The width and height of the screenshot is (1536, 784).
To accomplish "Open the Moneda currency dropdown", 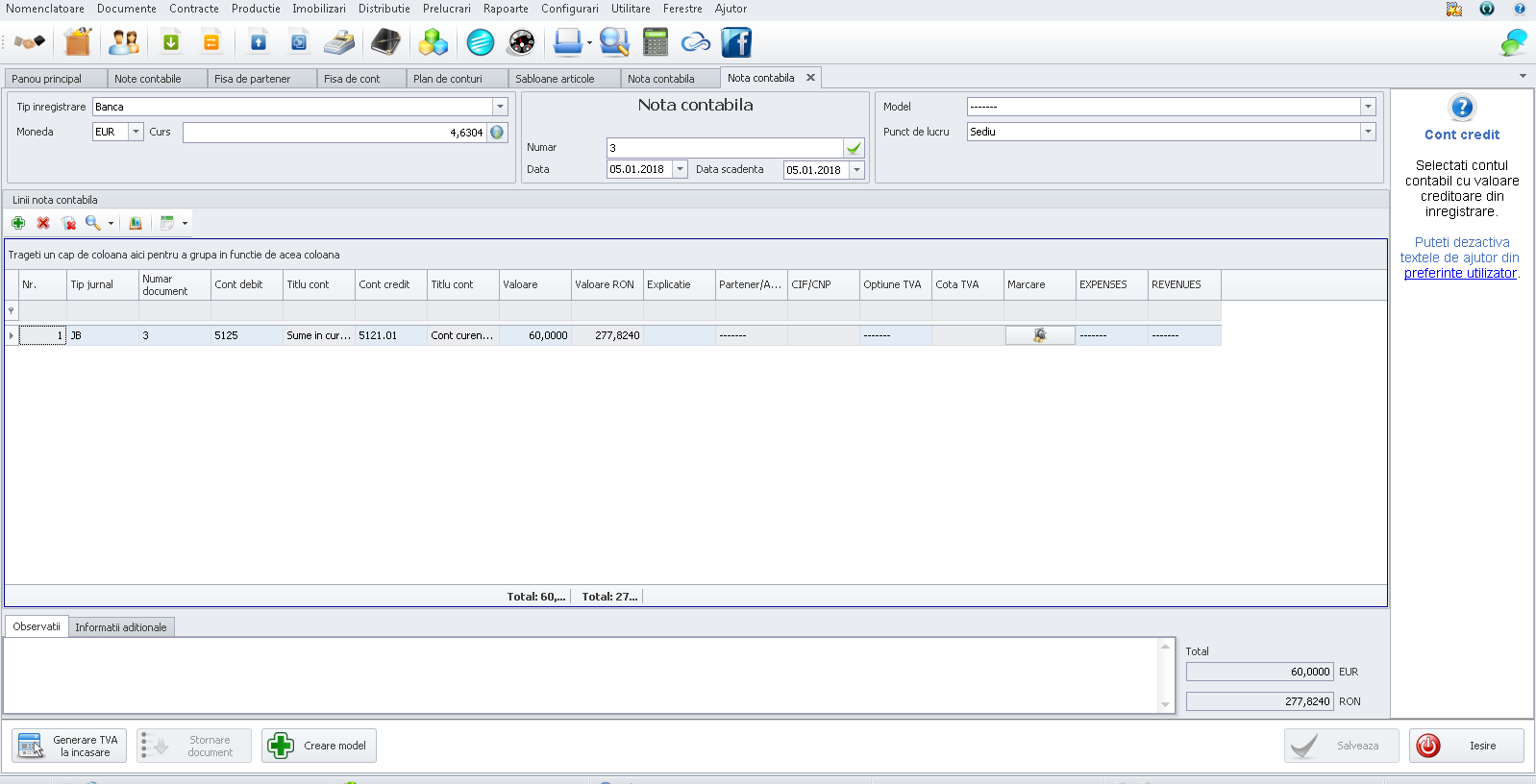I will coord(136,132).
